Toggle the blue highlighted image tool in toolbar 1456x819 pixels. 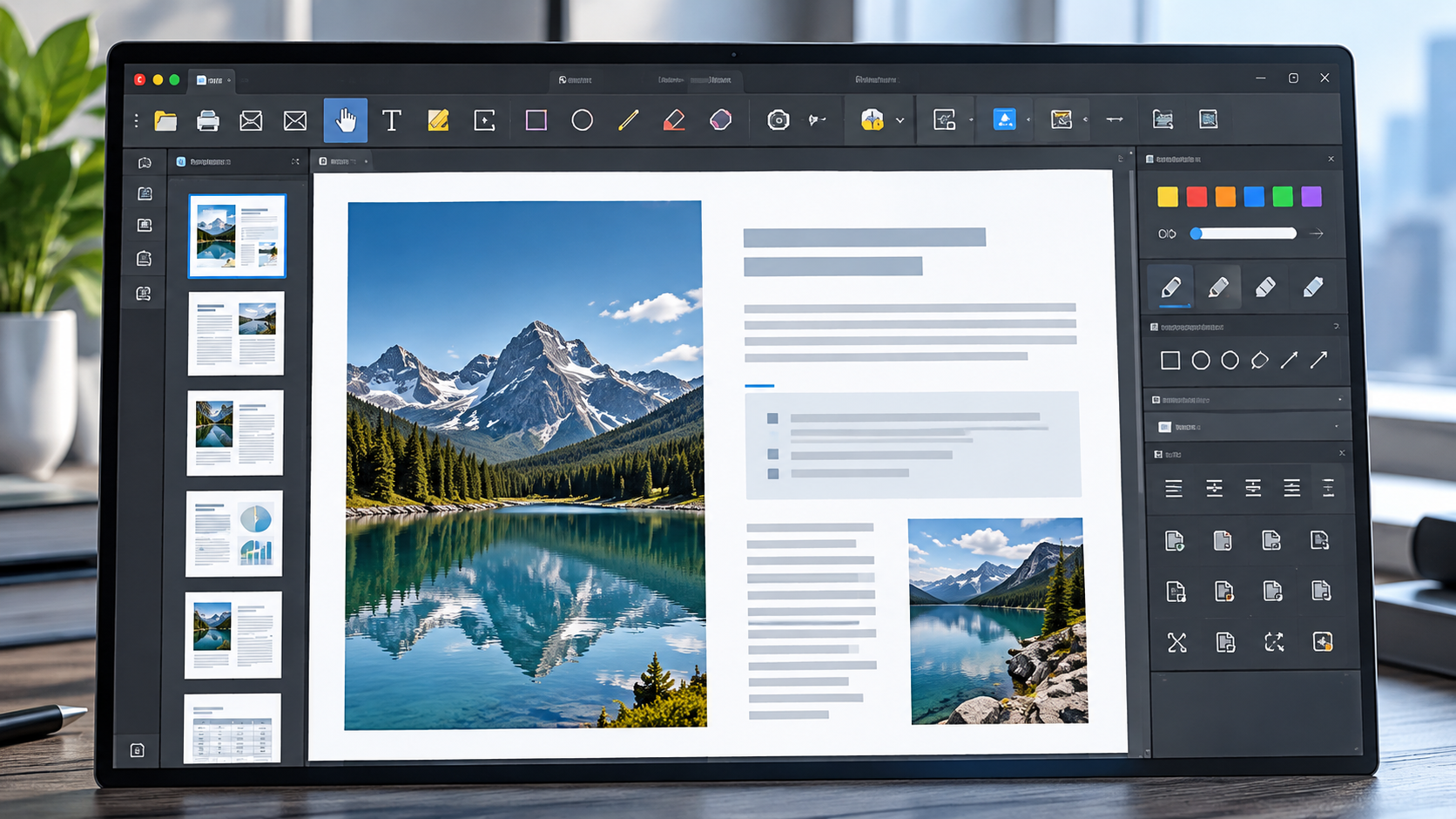pyautogui.click(x=1005, y=119)
